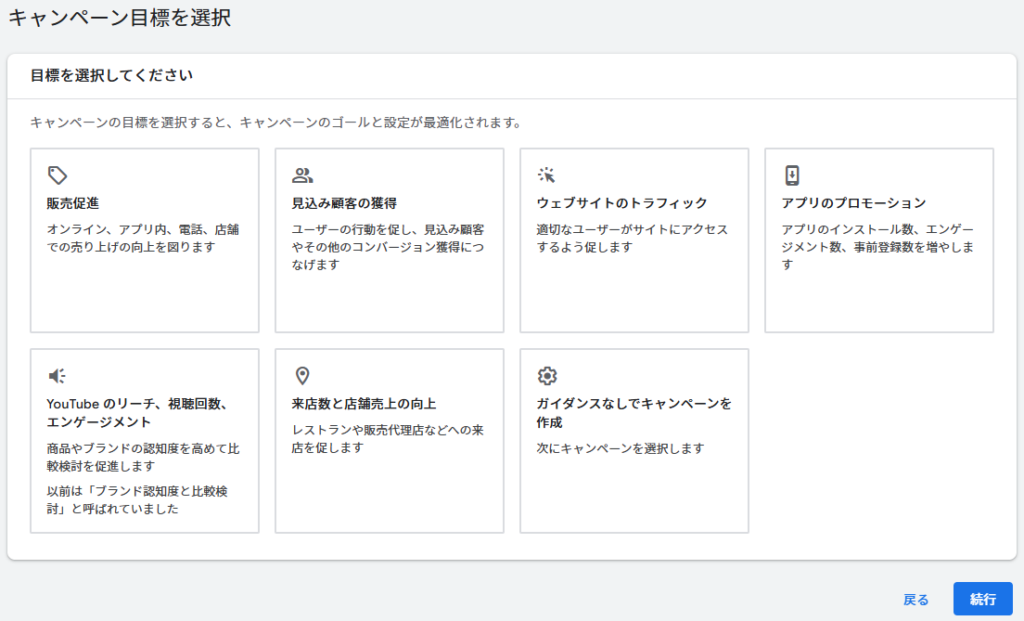Viewport: 1024px width, 621px height.
Task: Select the ガイダンスなしでキャンペーンを作成 title
Action: tap(634, 412)
